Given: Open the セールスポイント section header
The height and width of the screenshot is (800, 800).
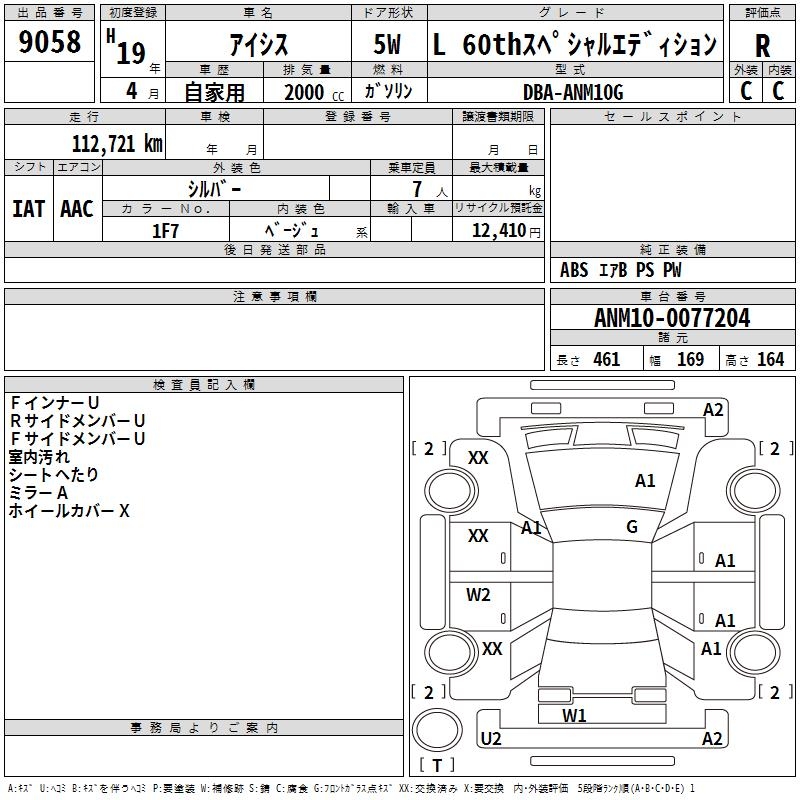Looking at the screenshot, I should pos(672,116).
